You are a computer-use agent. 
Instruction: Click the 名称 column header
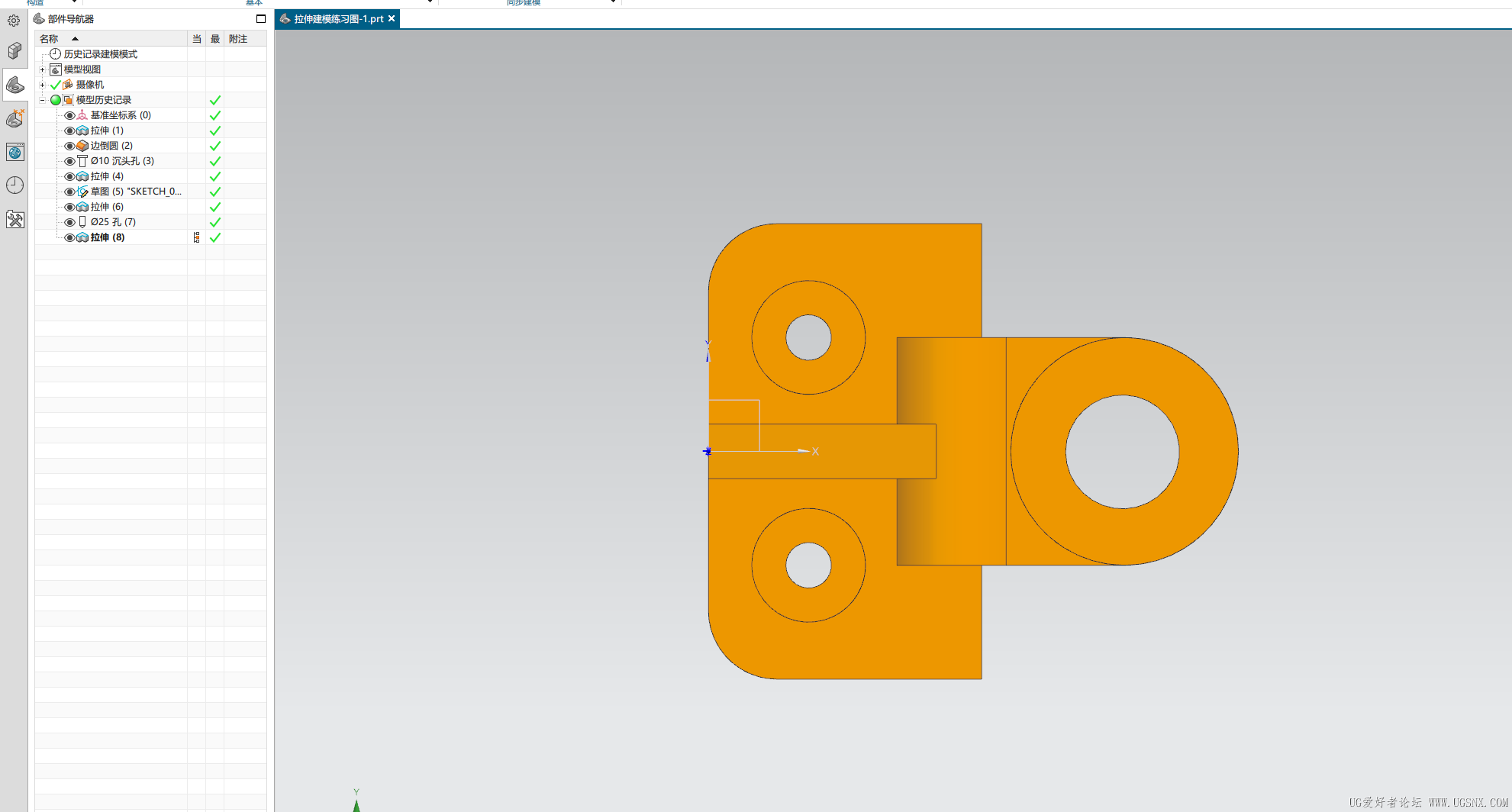pyautogui.click(x=111, y=39)
